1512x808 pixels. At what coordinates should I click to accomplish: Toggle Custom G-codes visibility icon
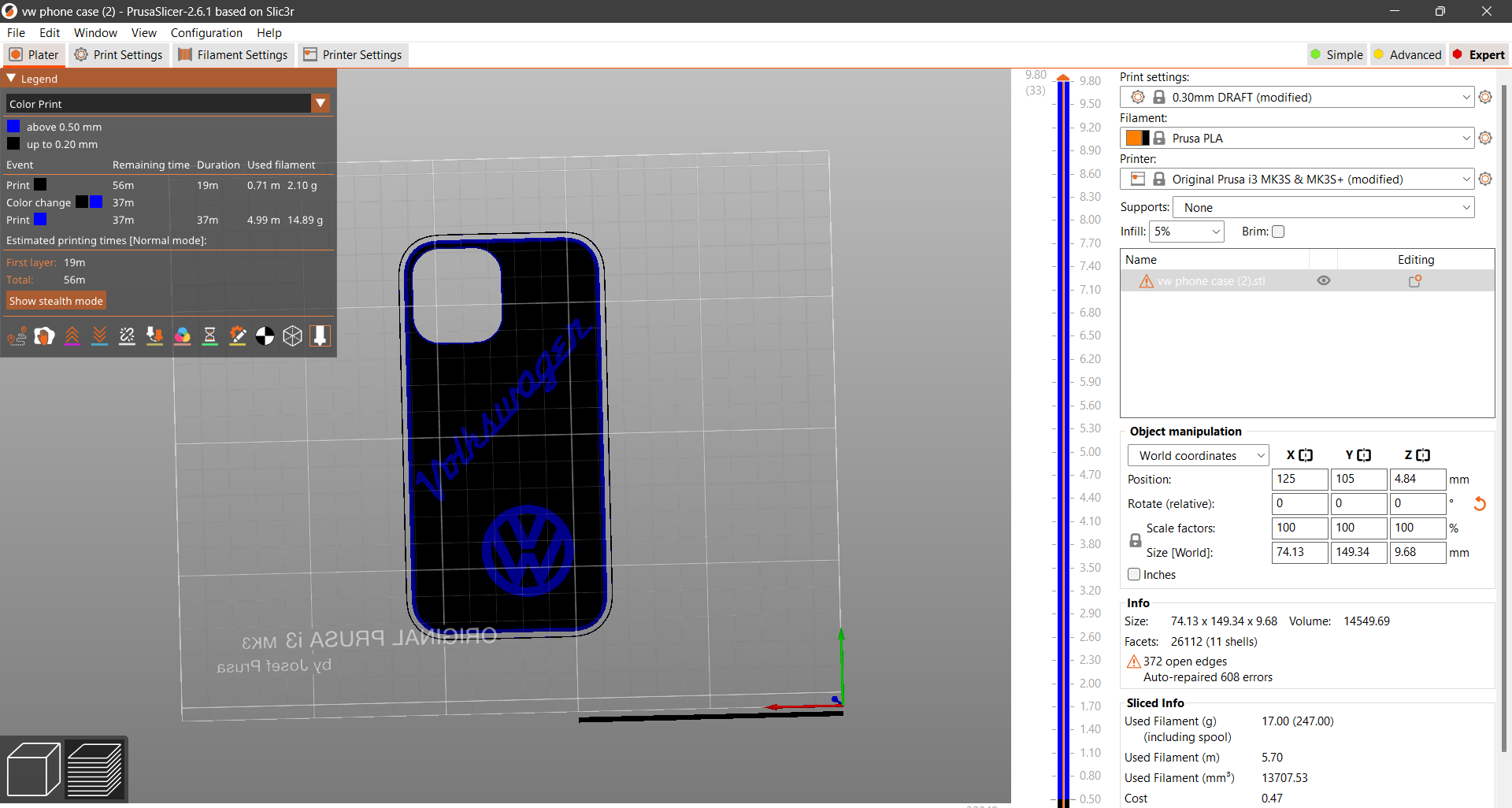(x=238, y=337)
